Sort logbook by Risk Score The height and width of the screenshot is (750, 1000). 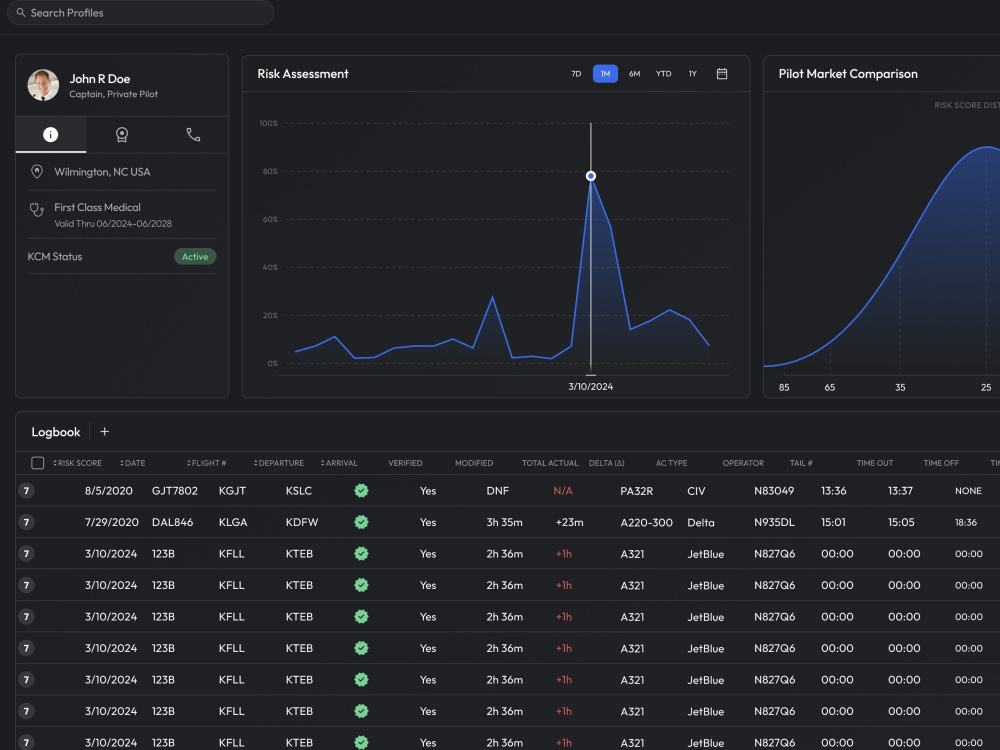pyautogui.click(x=77, y=463)
